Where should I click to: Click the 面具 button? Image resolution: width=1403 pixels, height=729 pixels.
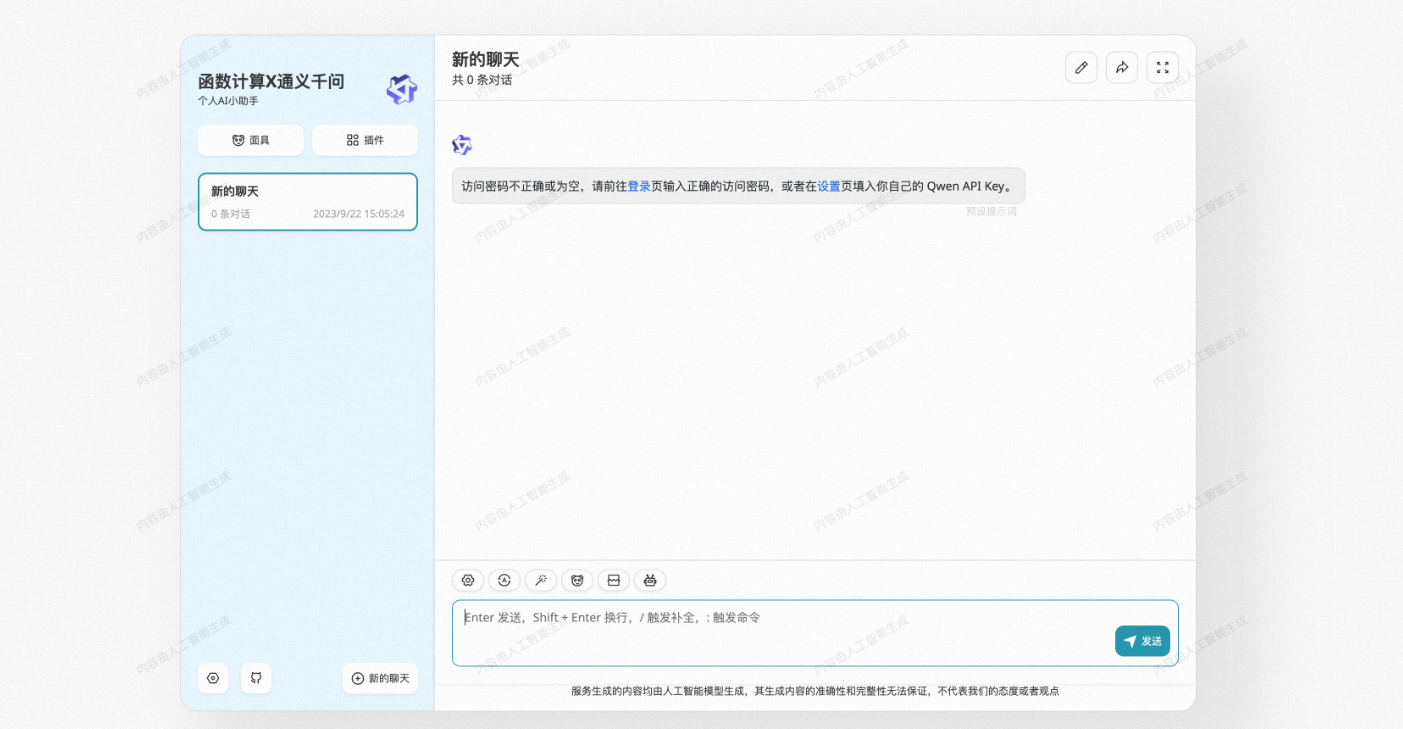click(x=251, y=140)
